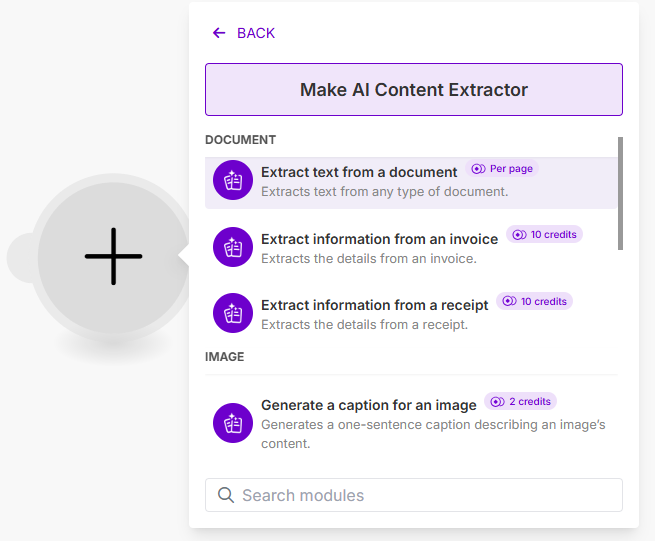The width and height of the screenshot is (655, 541).
Task: Go back via the BACK link
Action: [255, 33]
